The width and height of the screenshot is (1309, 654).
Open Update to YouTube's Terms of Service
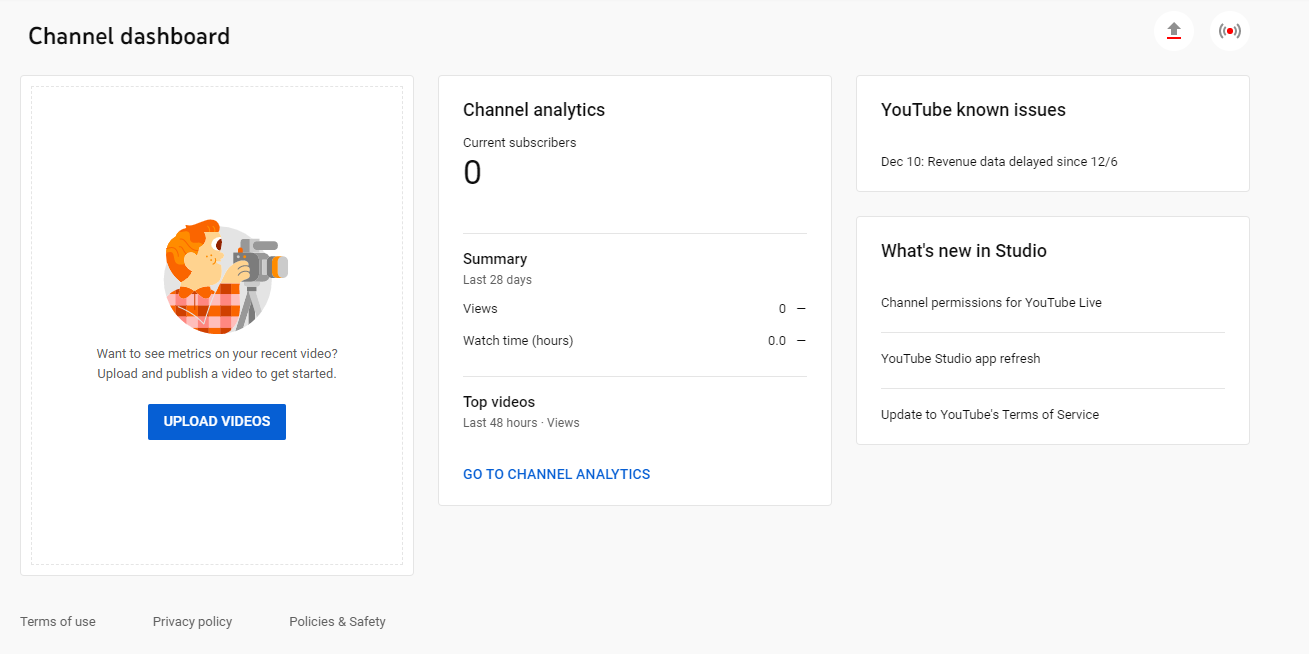[x=989, y=414]
